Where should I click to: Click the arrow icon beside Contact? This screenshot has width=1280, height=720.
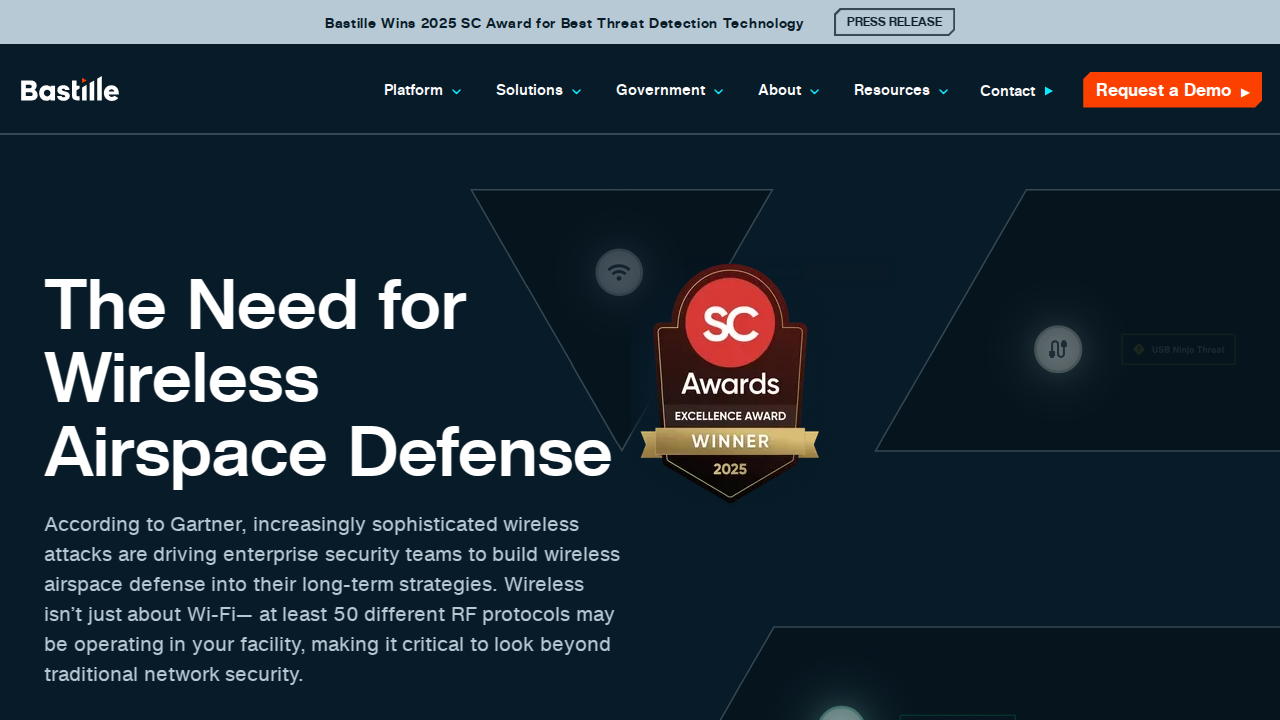(x=1048, y=91)
